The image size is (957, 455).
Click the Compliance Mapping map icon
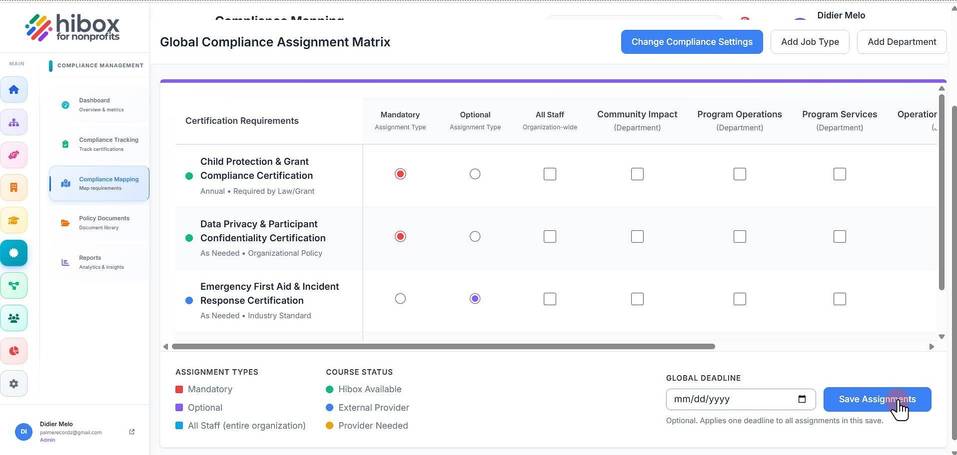point(65,183)
